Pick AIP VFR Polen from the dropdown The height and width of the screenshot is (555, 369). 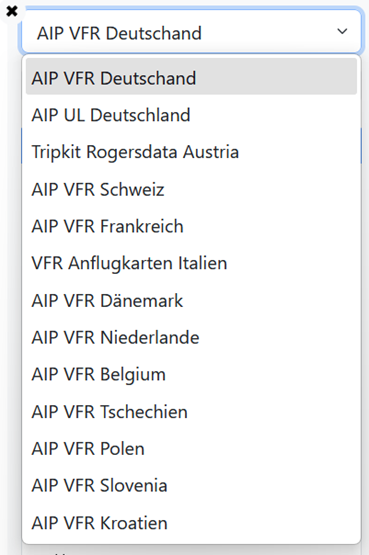[x=191, y=448]
